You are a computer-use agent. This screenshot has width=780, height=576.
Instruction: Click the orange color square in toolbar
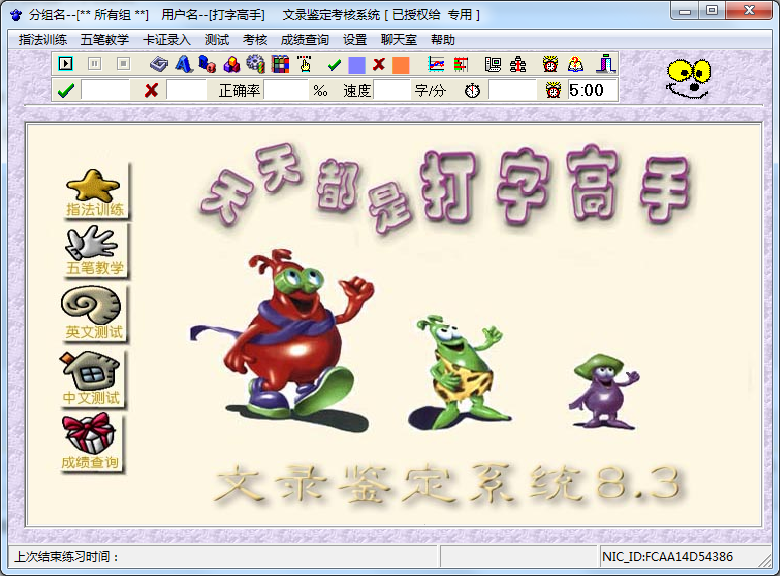[401, 64]
